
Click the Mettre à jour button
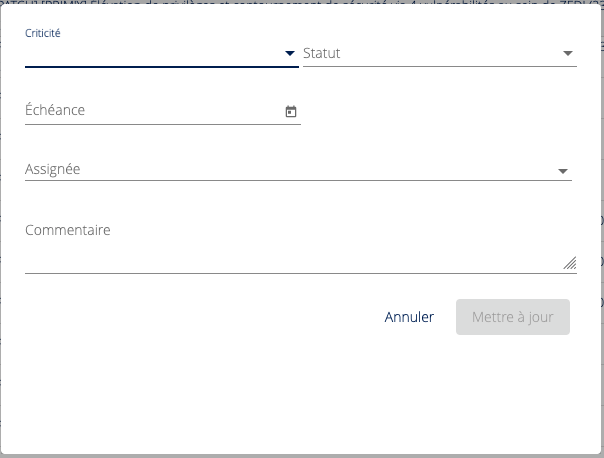512,317
